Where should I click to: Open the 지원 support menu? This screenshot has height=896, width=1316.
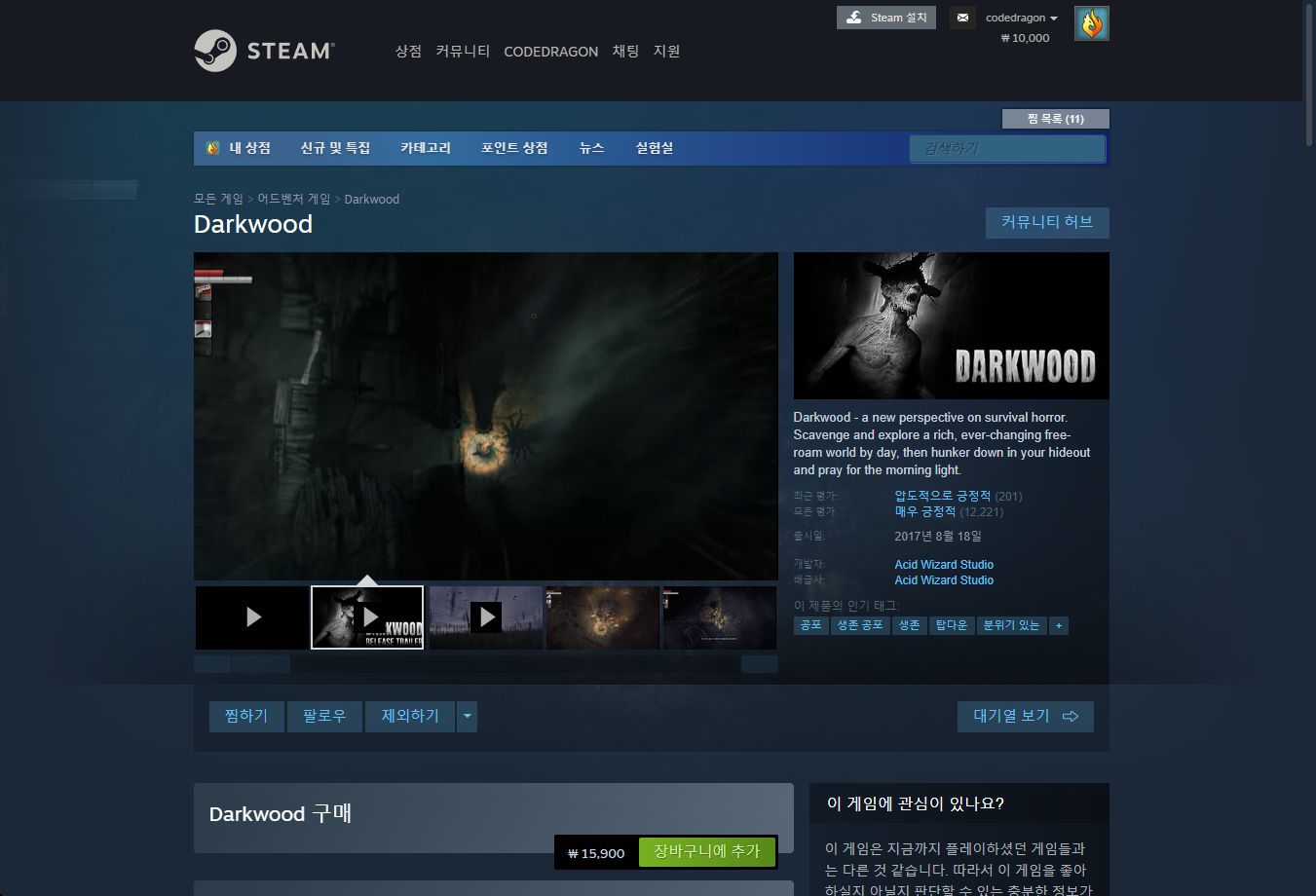(x=666, y=52)
